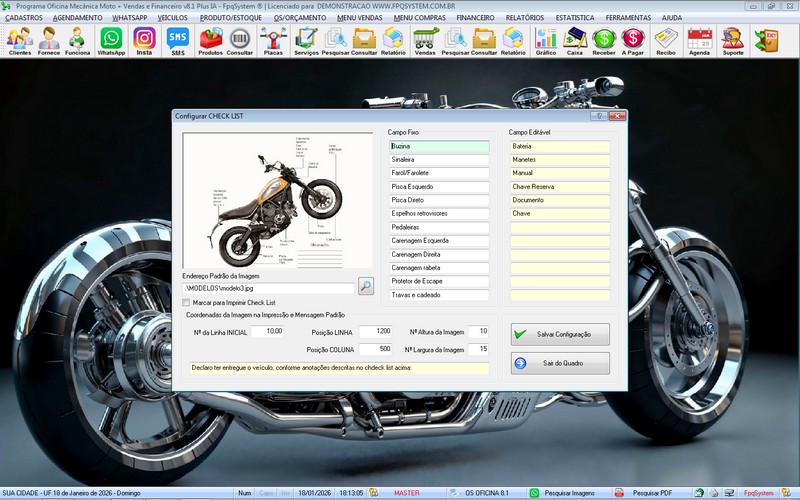This screenshot has width=800, height=500.
Task: Click the image path search magnifier button
Action: (x=366, y=287)
